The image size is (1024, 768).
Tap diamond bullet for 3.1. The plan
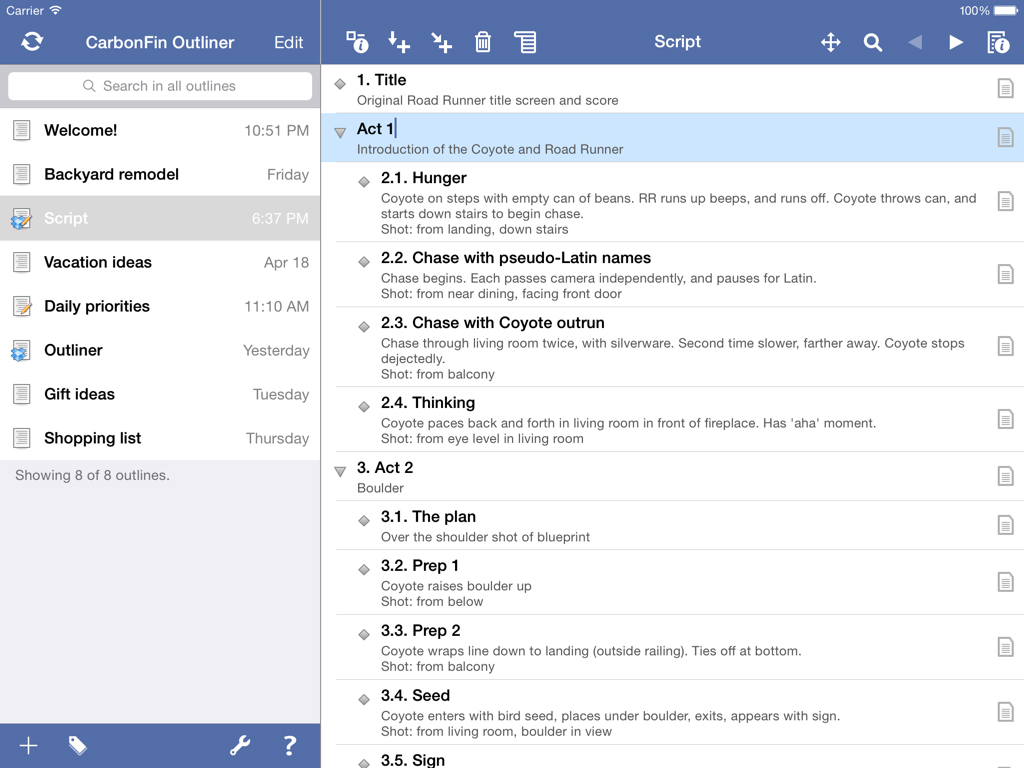point(364,520)
